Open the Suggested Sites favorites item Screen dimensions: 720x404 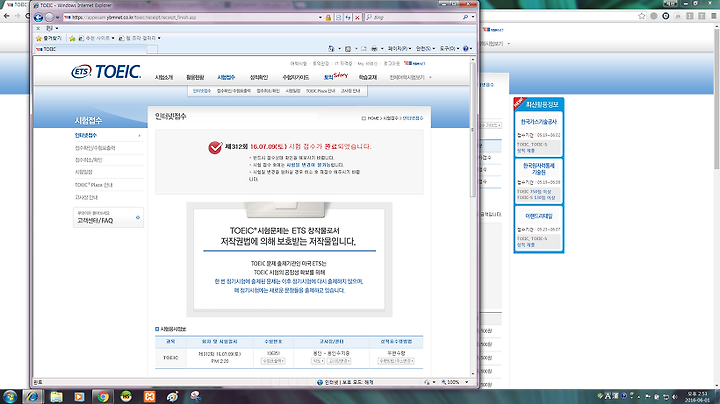[96, 38]
